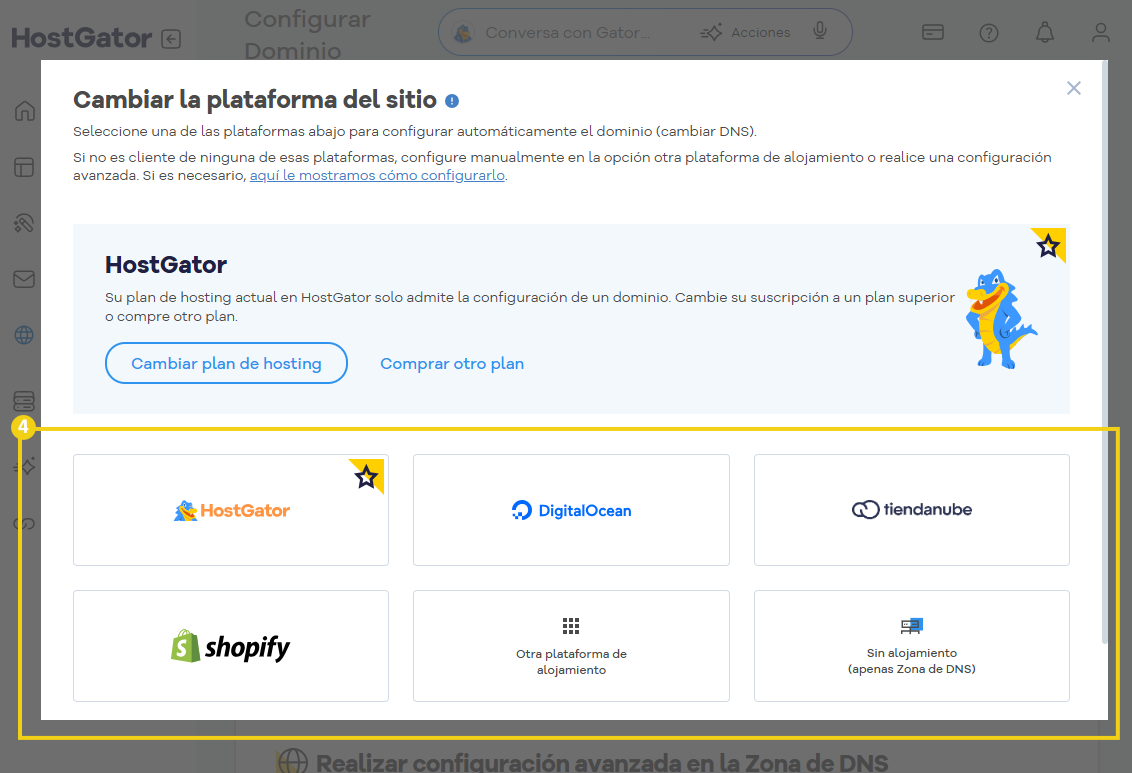Viewport: 1132px width, 773px height.
Task: Click the info icon beside Cambiar la plataforma del sitio
Action: pyautogui.click(x=451, y=100)
